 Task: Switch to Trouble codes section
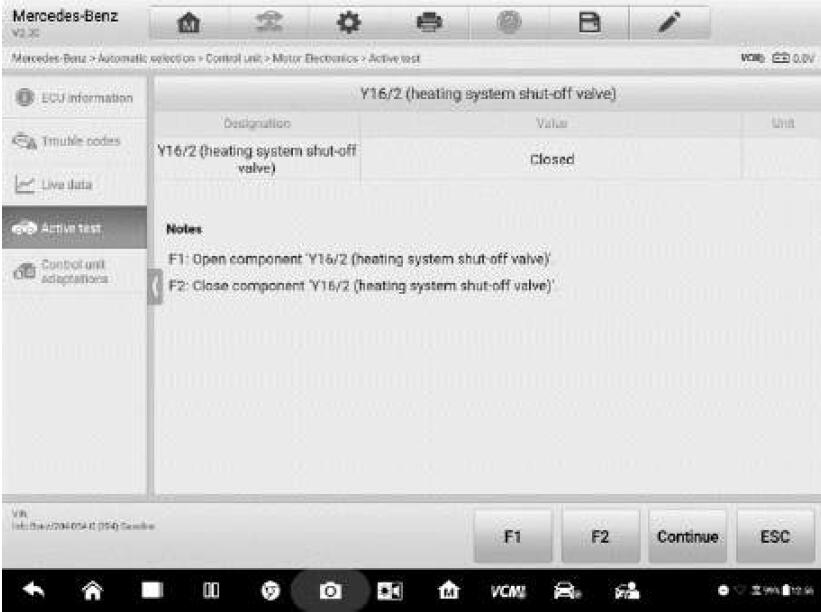coord(74,142)
